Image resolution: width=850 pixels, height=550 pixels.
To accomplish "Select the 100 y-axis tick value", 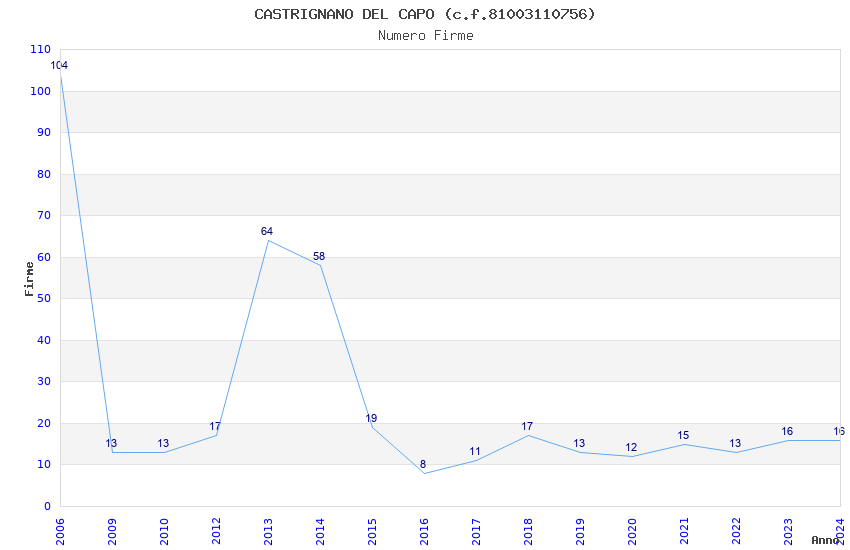I will (41, 91).
